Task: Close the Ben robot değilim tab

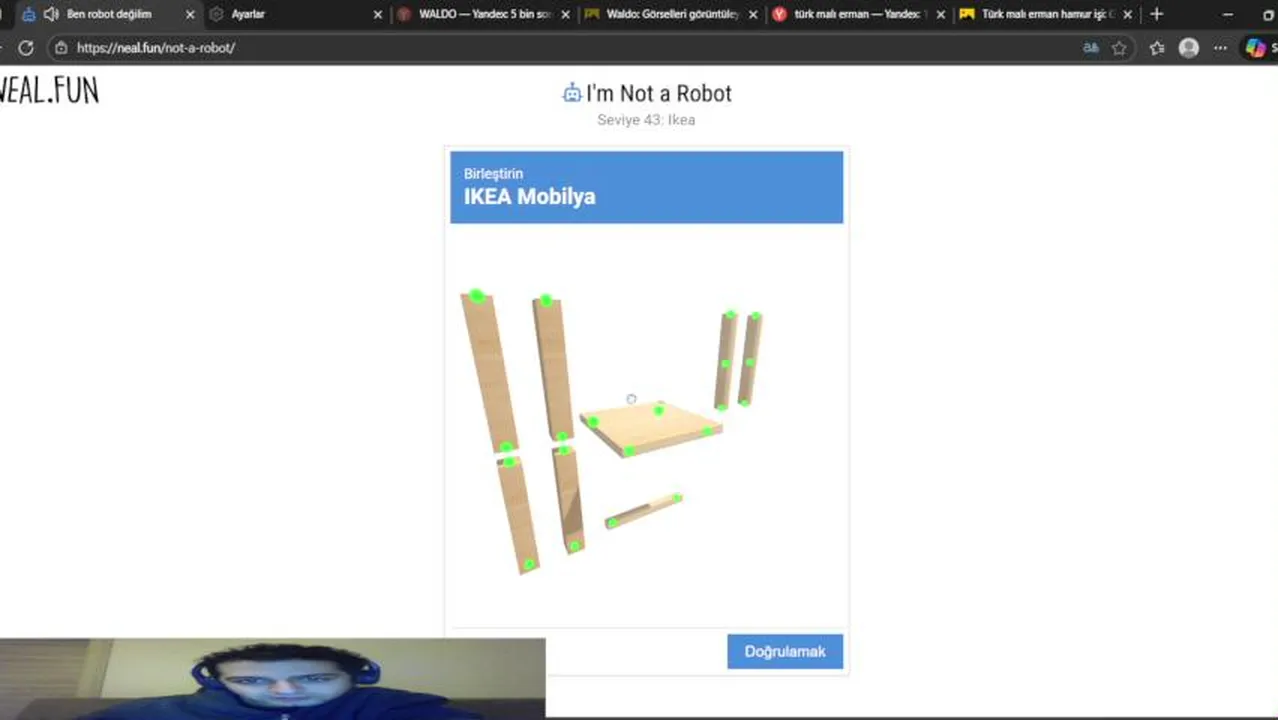Action: tap(190, 15)
